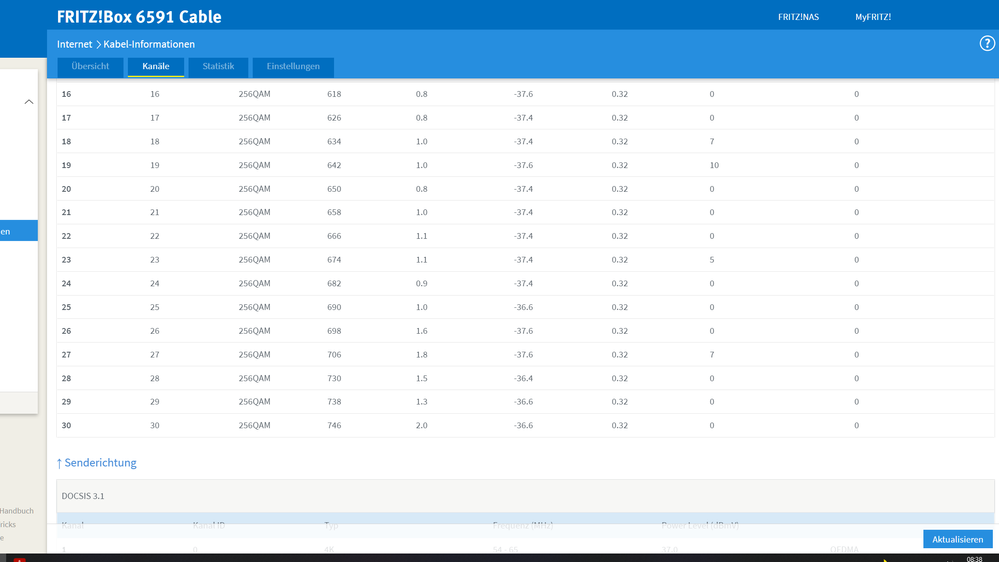Click channel 19 frequency 642 cell

(334, 165)
